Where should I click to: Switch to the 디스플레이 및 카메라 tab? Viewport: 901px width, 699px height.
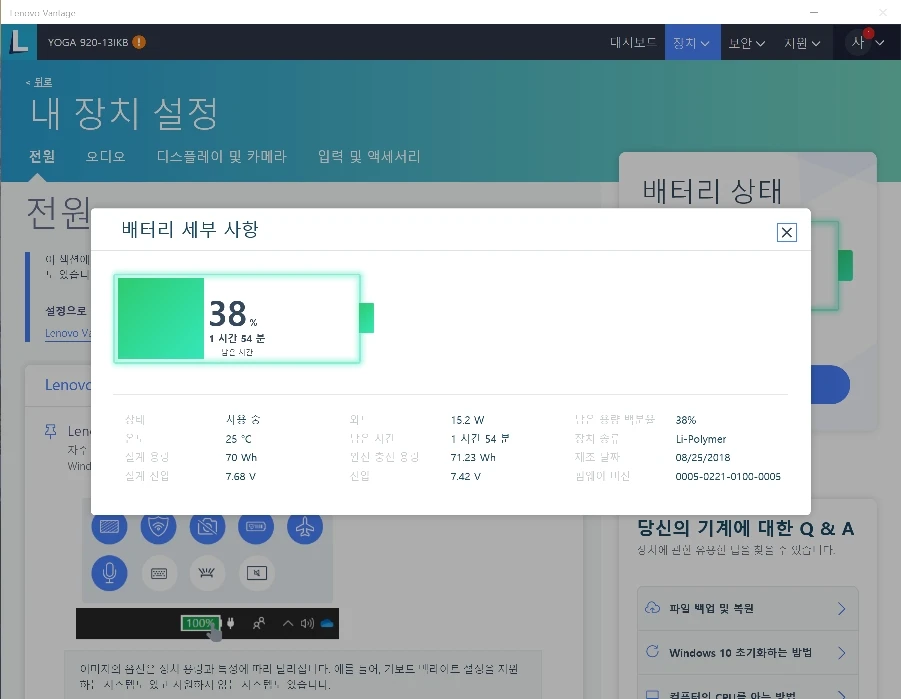click(222, 156)
